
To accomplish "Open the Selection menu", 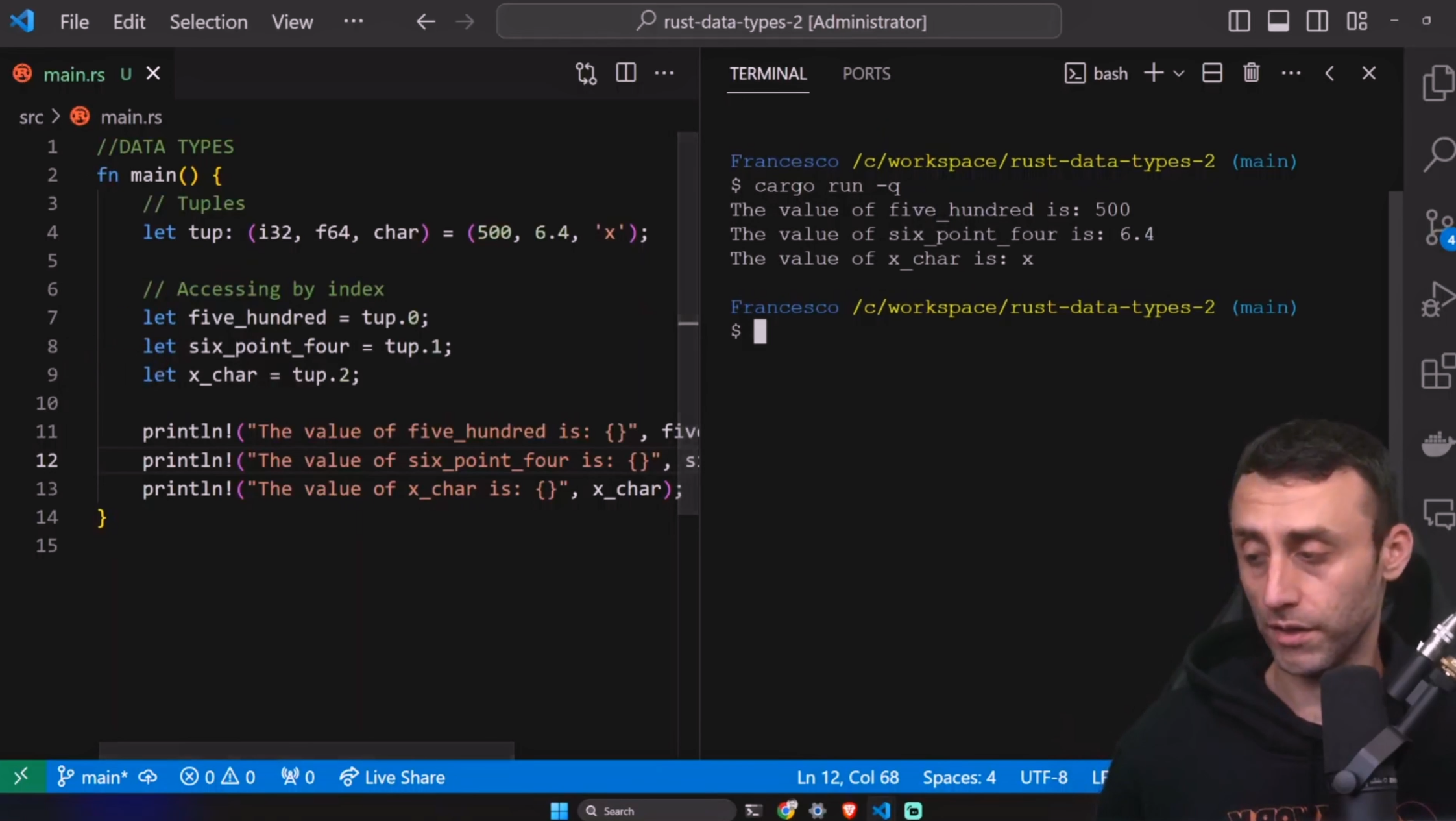I will pyautogui.click(x=208, y=21).
